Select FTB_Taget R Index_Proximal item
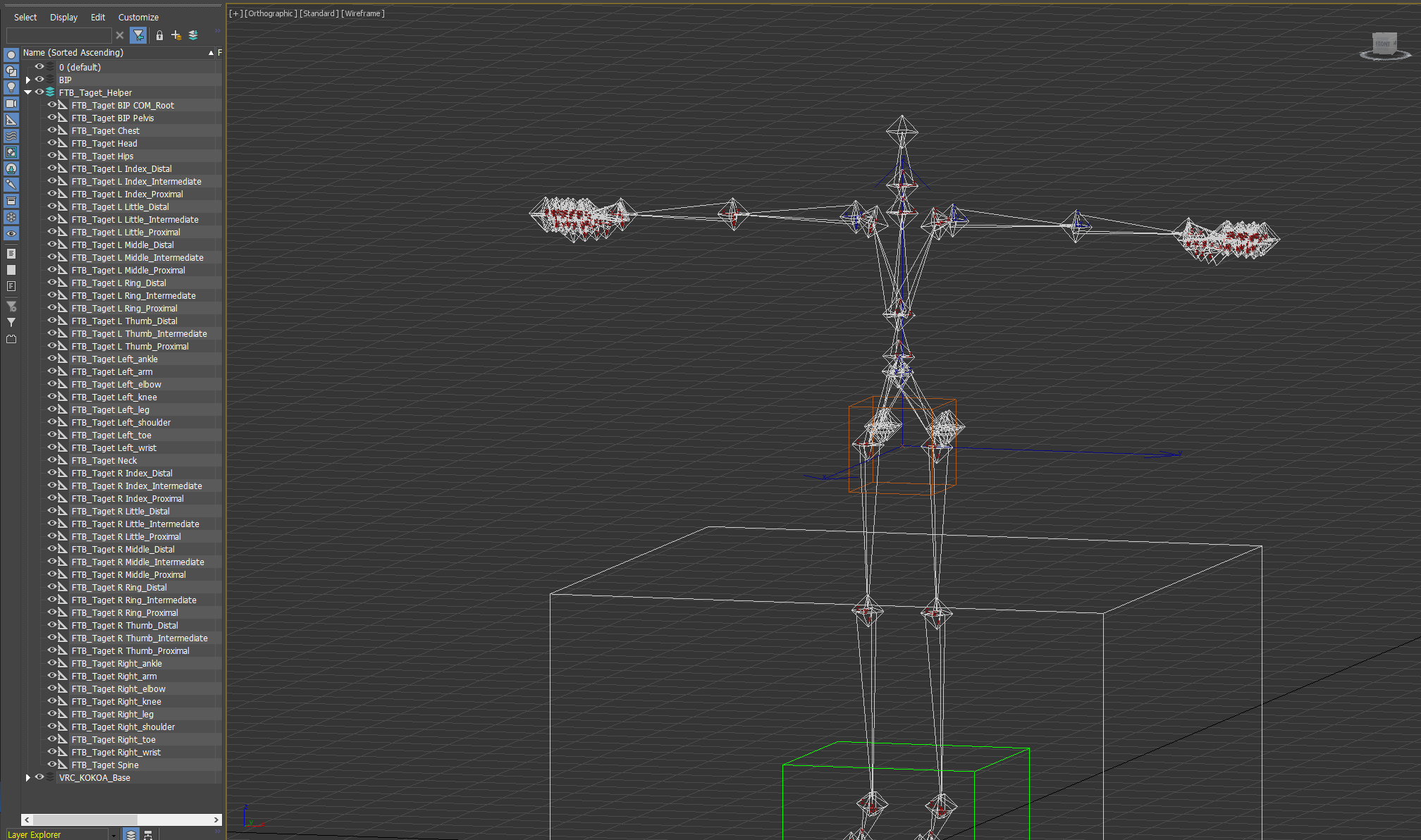Screen dimensions: 1421x840 (128, 498)
